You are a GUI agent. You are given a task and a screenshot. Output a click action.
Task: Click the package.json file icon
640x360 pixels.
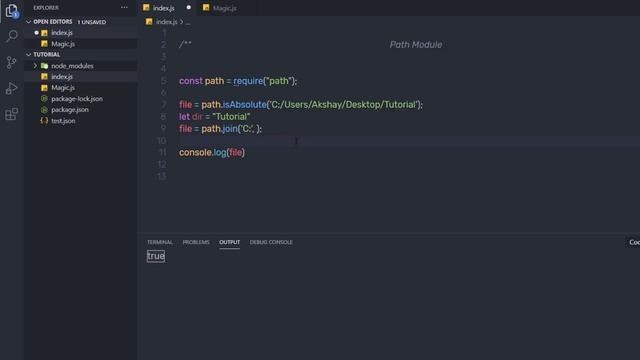(44, 109)
